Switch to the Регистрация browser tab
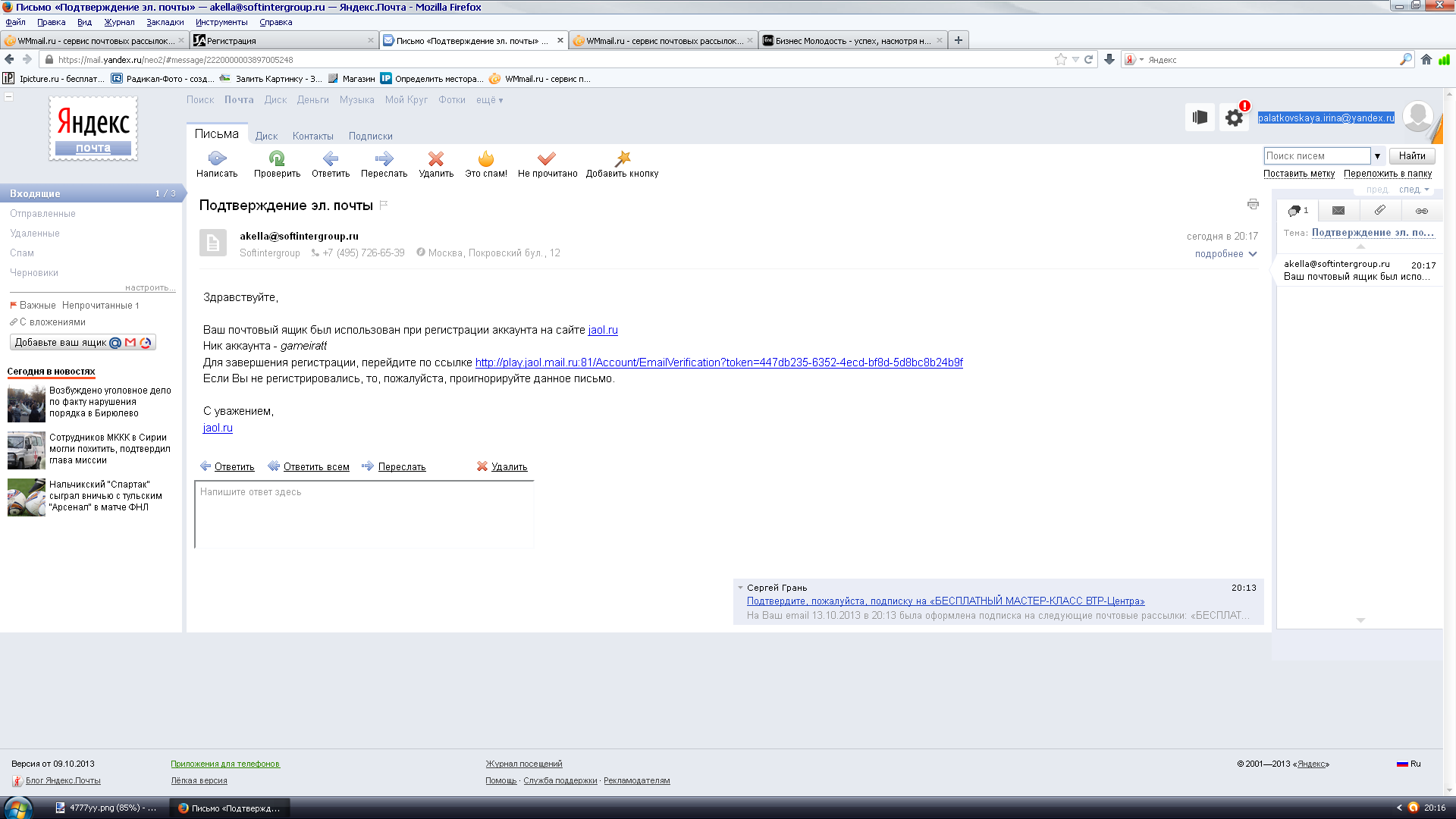The height and width of the screenshot is (819, 1456). 284,40
